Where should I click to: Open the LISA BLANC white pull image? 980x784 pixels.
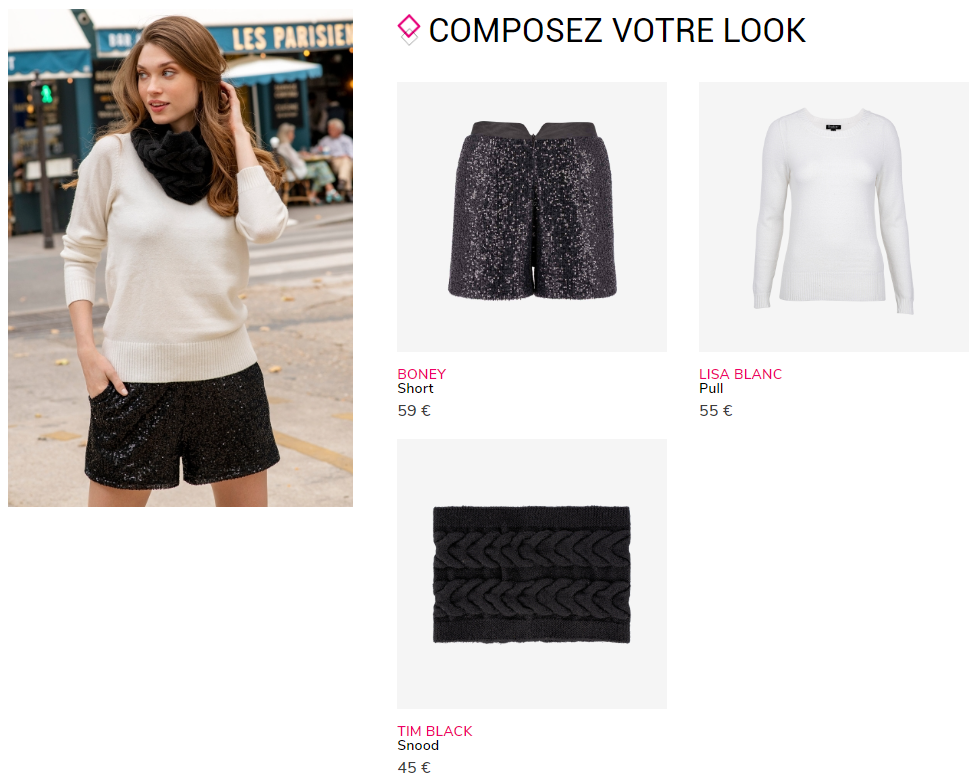pyautogui.click(x=834, y=216)
